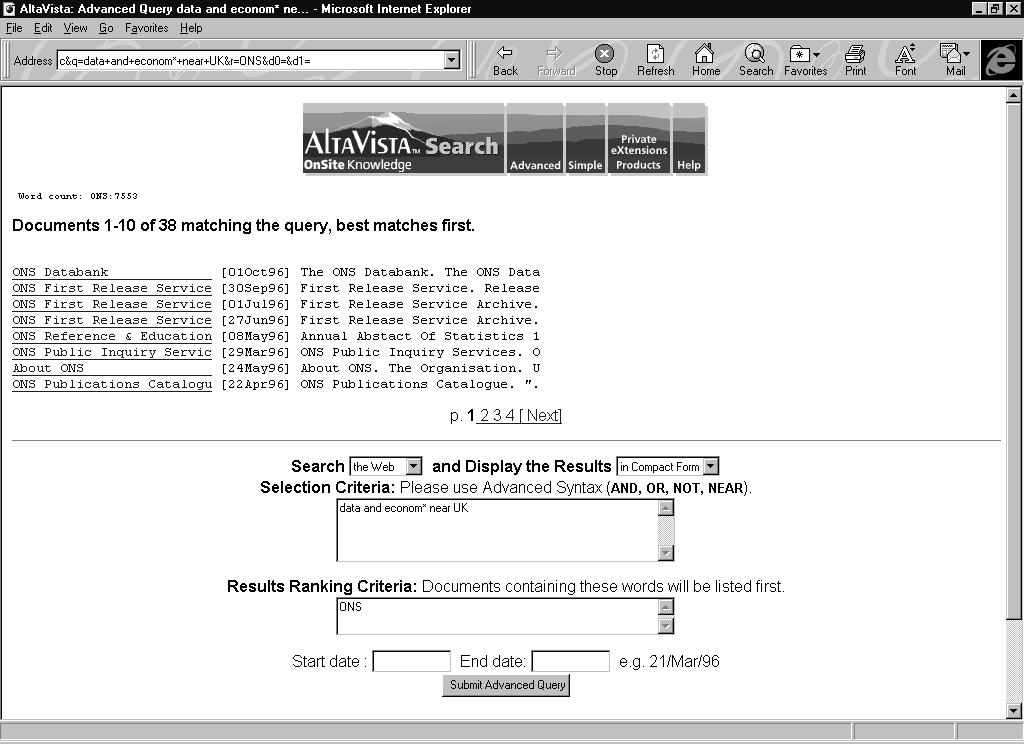Click the Address URL field

(251, 61)
